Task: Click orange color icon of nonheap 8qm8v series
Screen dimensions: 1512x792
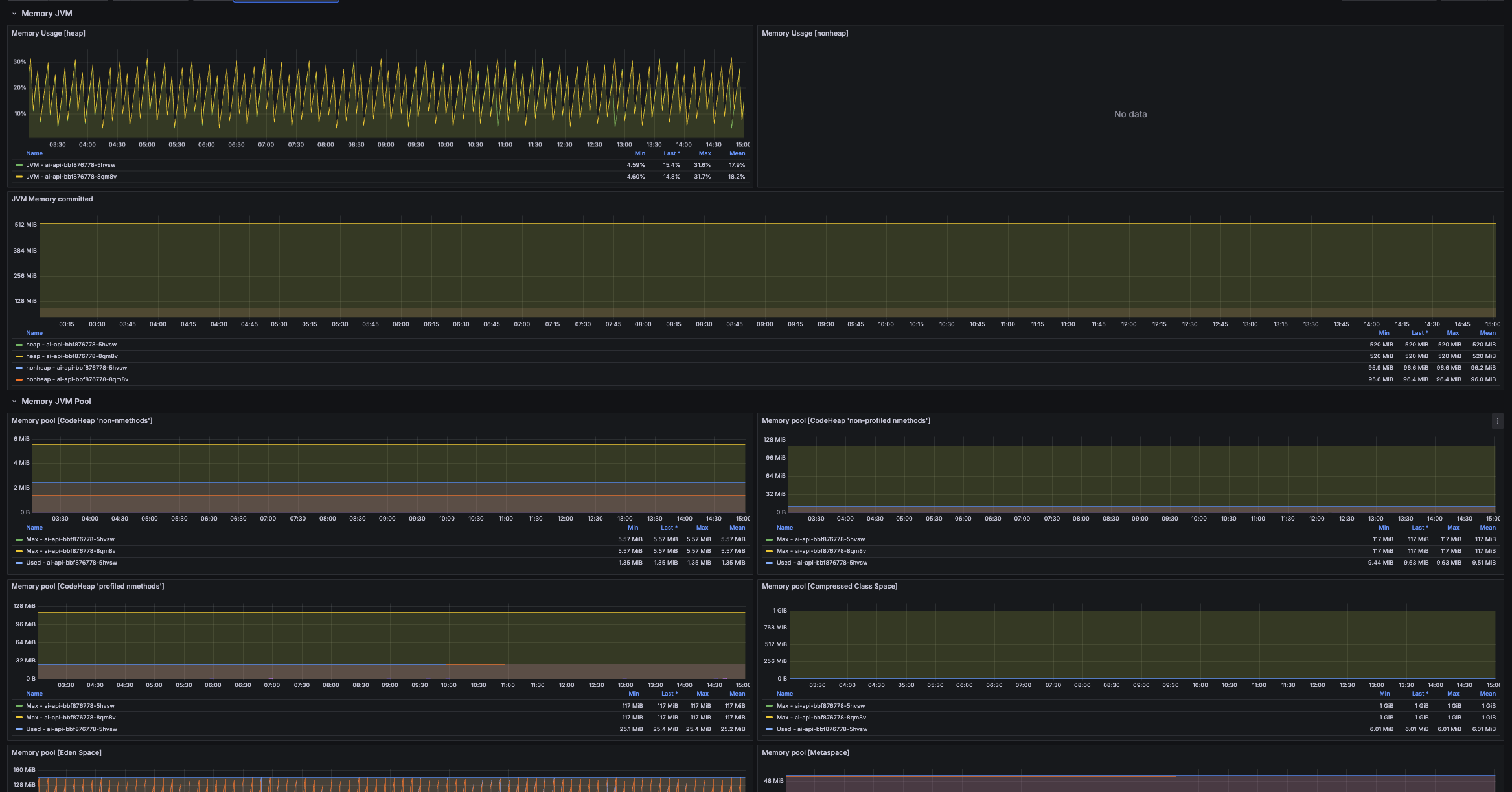Action: click(19, 379)
